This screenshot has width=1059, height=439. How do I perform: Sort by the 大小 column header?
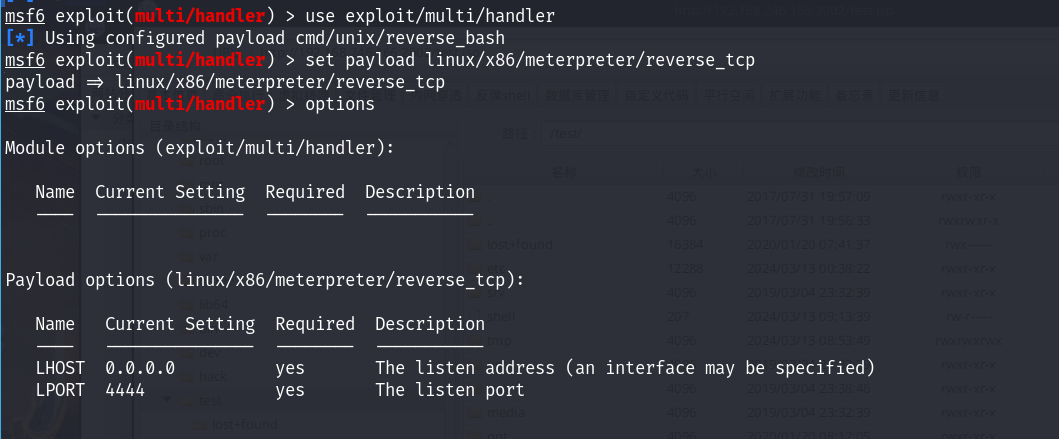click(x=703, y=174)
